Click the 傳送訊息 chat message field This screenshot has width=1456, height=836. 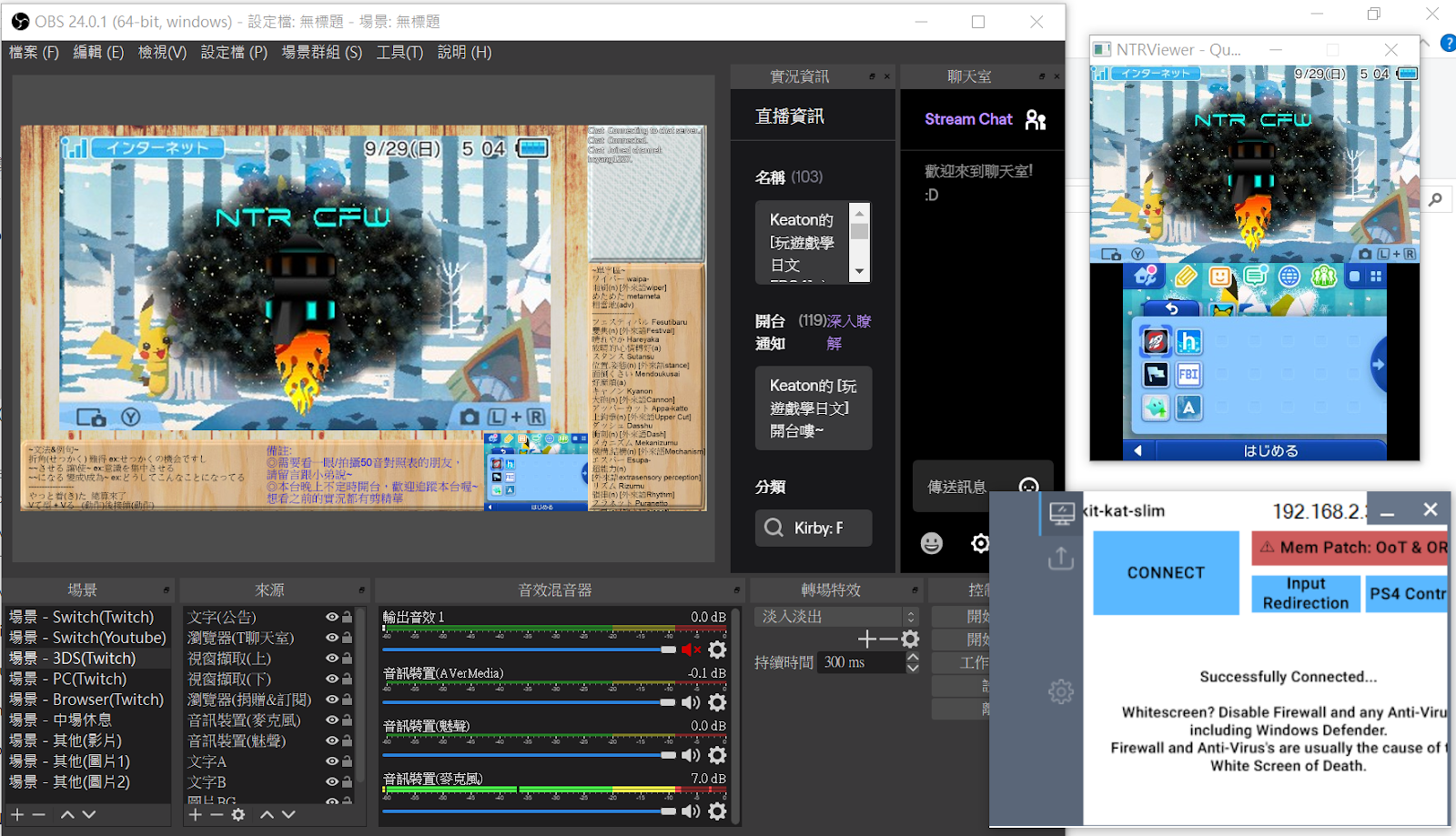(983, 487)
